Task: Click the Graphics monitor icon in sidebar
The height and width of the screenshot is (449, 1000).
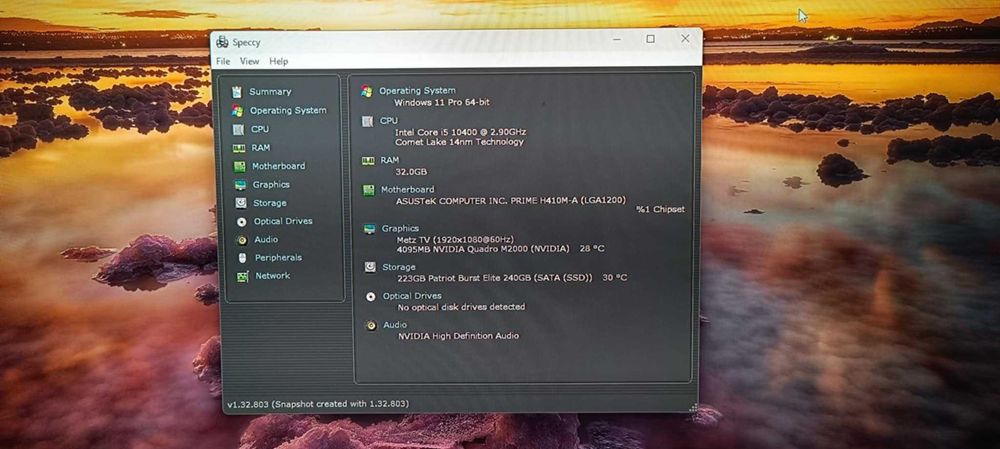Action: (240, 185)
